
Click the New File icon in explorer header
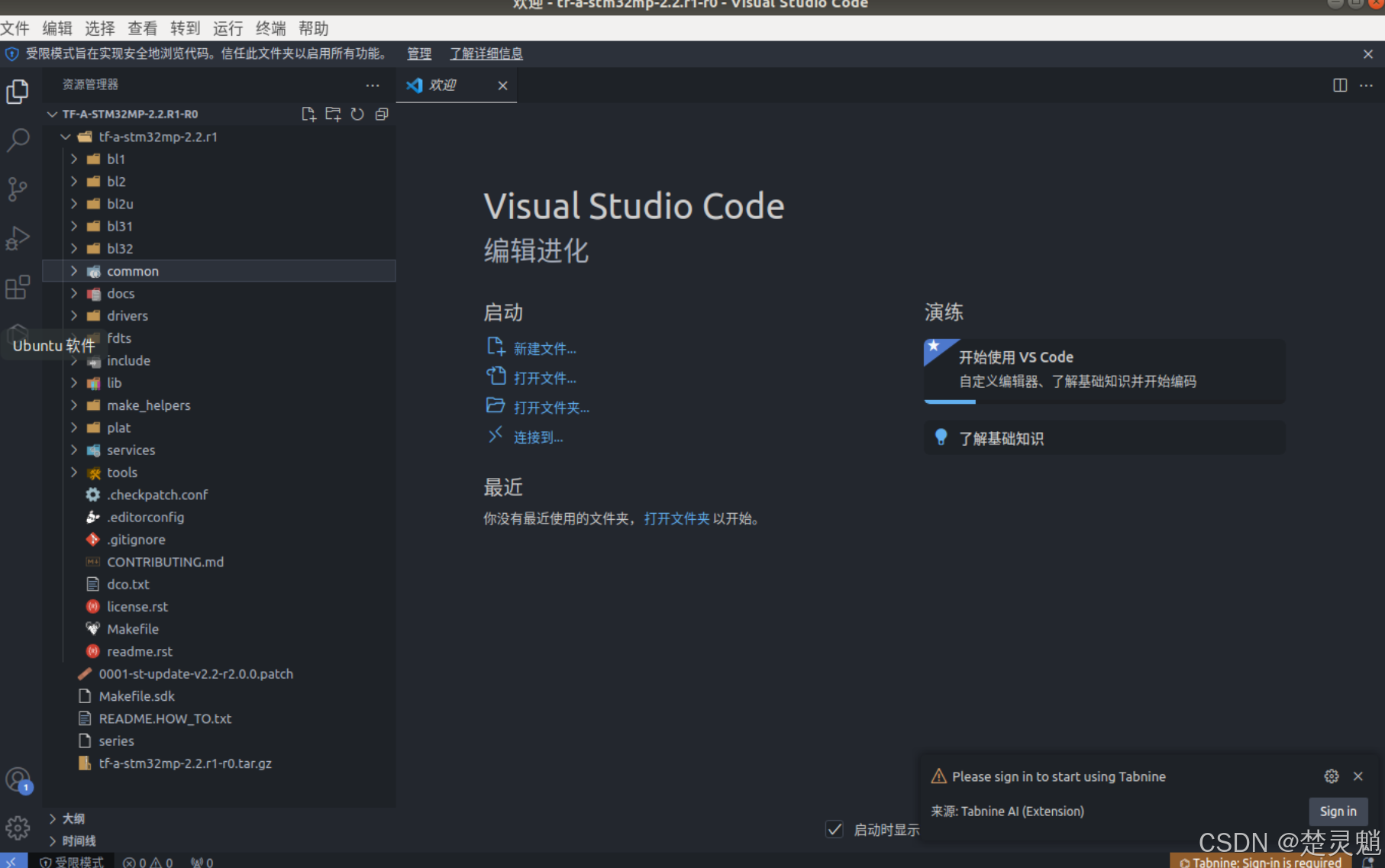(x=308, y=115)
